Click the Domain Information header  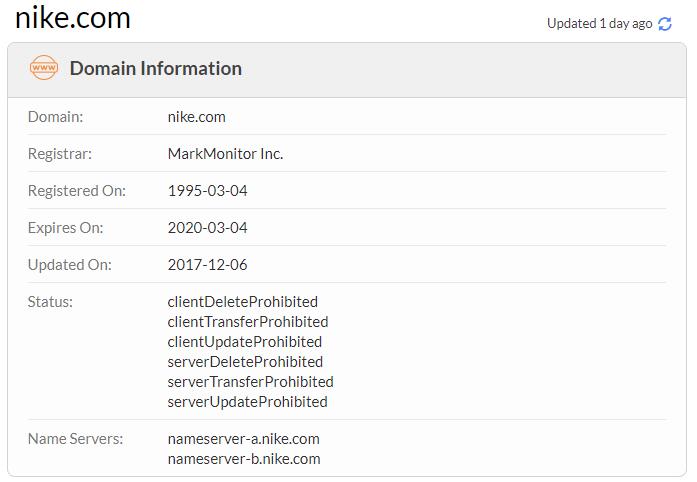tap(156, 68)
